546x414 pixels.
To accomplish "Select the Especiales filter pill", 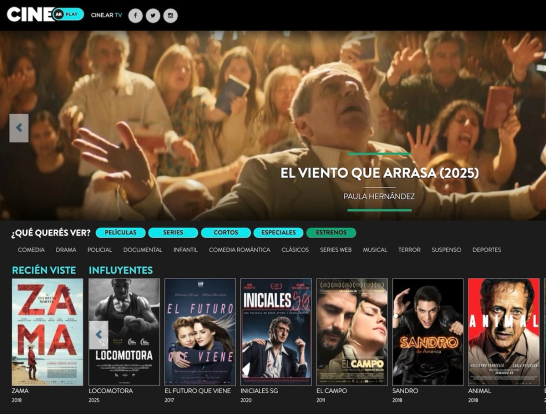I will pyautogui.click(x=278, y=233).
